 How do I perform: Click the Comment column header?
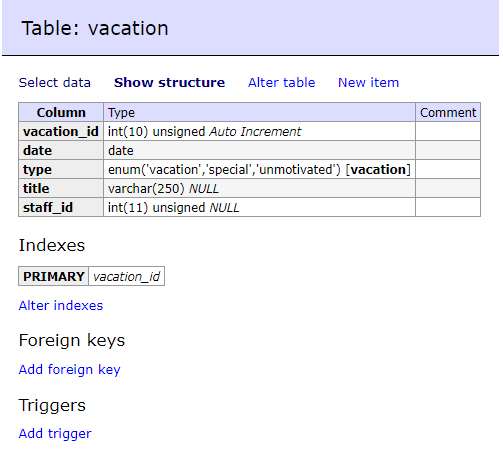click(448, 112)
